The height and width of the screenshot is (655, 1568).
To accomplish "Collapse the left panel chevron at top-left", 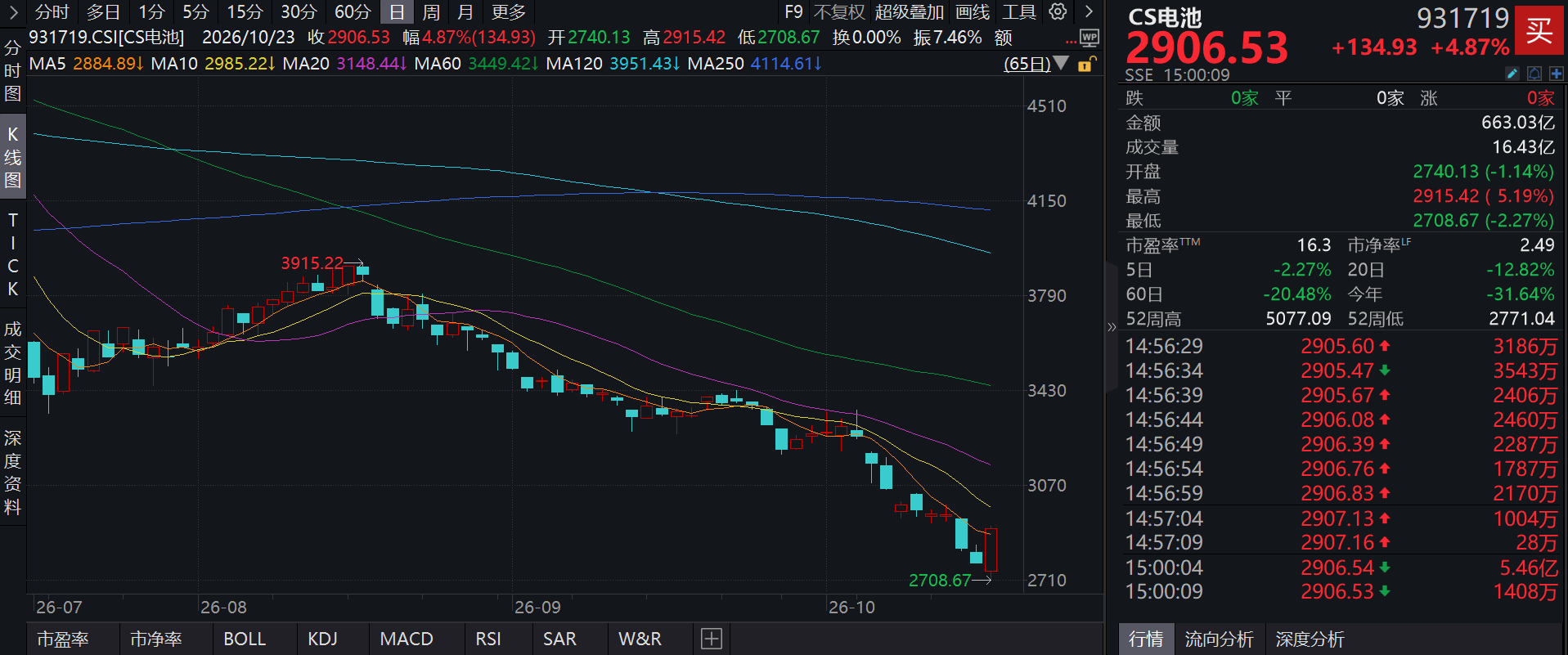I will 13,11.
